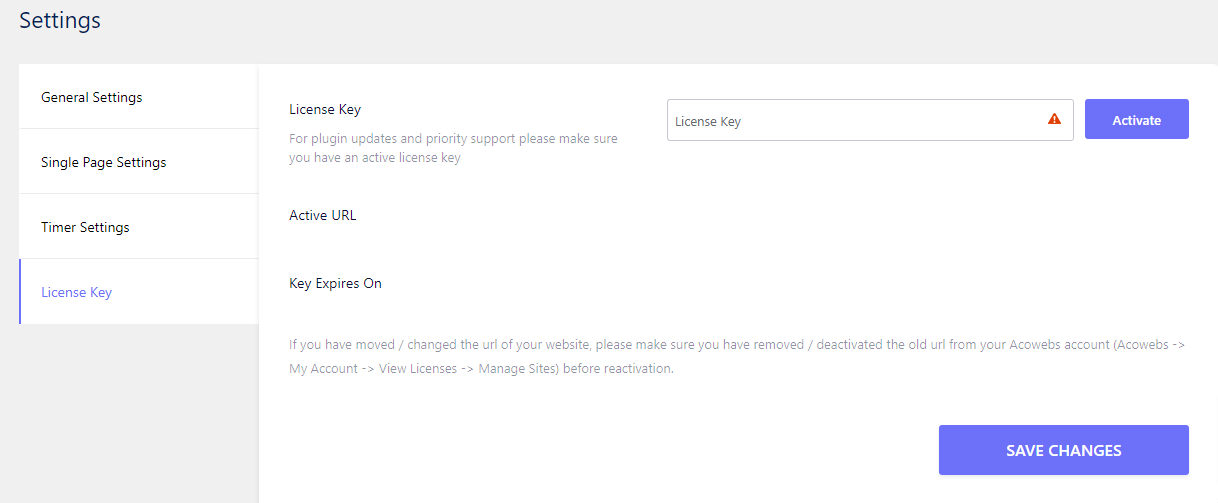Click the License Key field label
This screenshot has width=1218, height=503.
coord(325,109)
